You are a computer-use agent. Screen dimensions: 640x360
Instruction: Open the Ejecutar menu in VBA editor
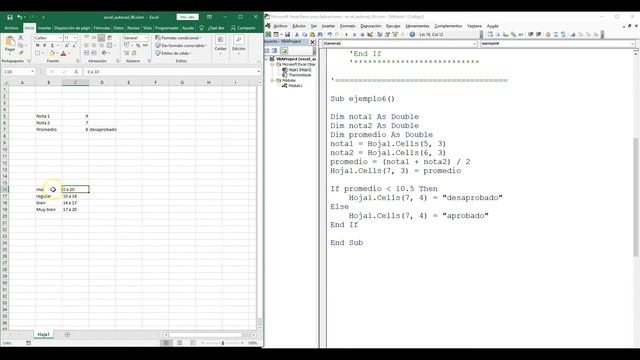click(x=393, y=26)
